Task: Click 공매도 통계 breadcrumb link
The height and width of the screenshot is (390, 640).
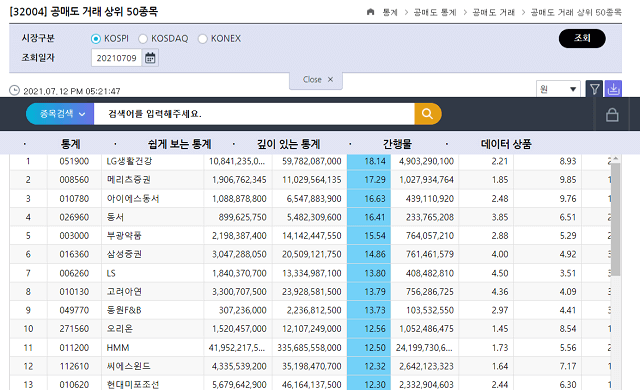Action: (x=435, y=12)
